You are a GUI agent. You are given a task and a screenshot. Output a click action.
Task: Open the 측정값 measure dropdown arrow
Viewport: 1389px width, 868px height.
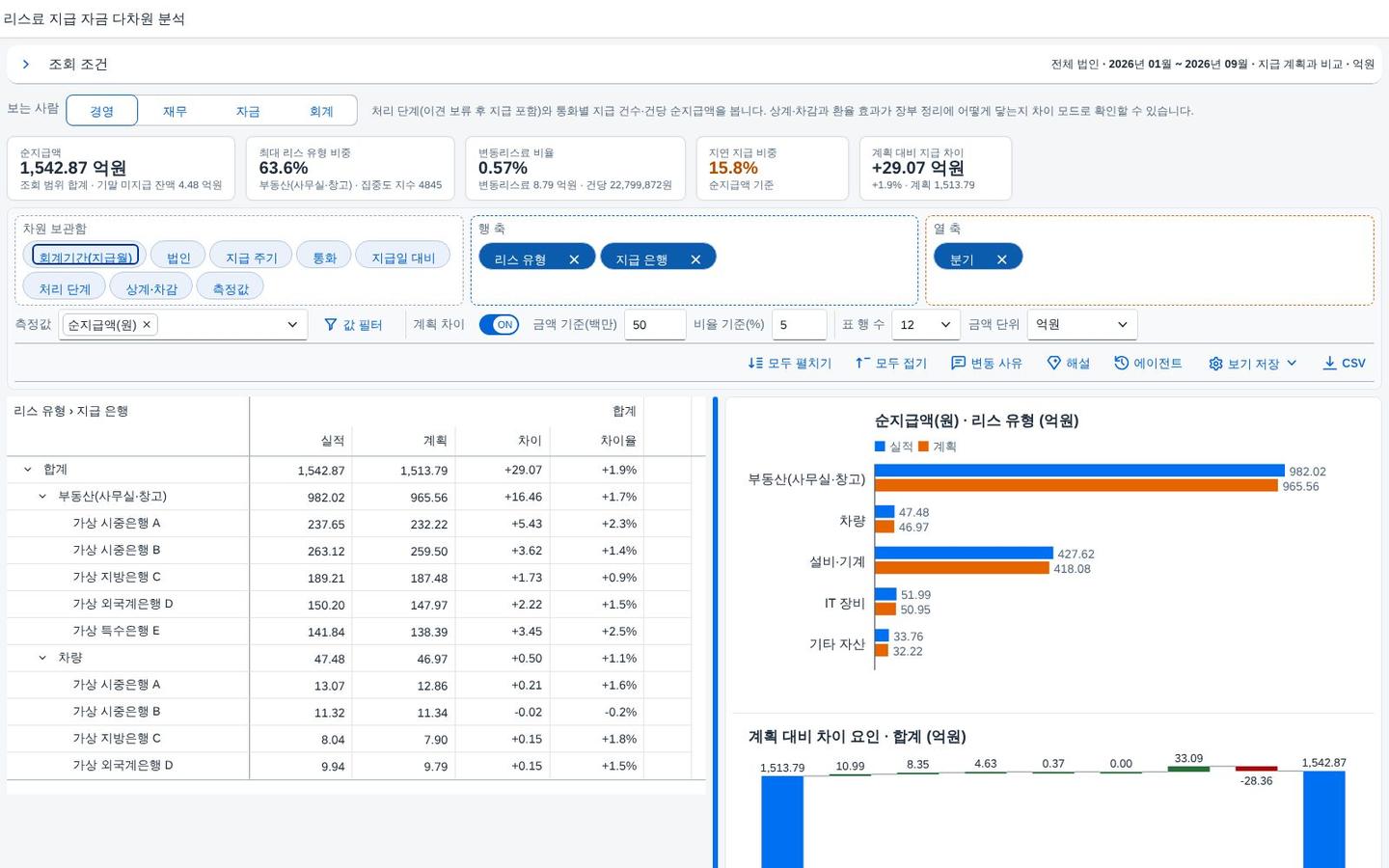292,325
